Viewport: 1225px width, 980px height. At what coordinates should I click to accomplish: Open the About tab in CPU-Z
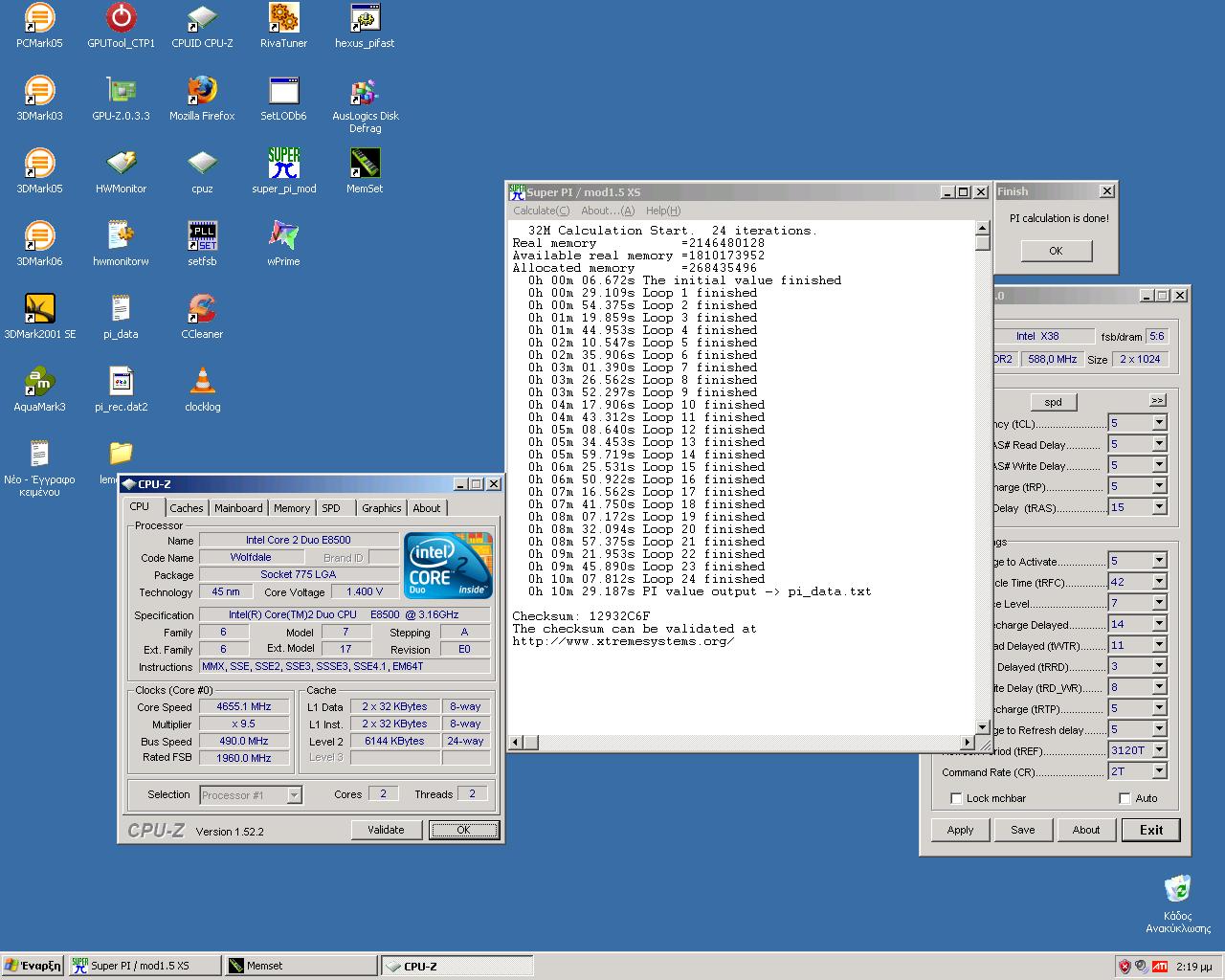click(427, 508)
